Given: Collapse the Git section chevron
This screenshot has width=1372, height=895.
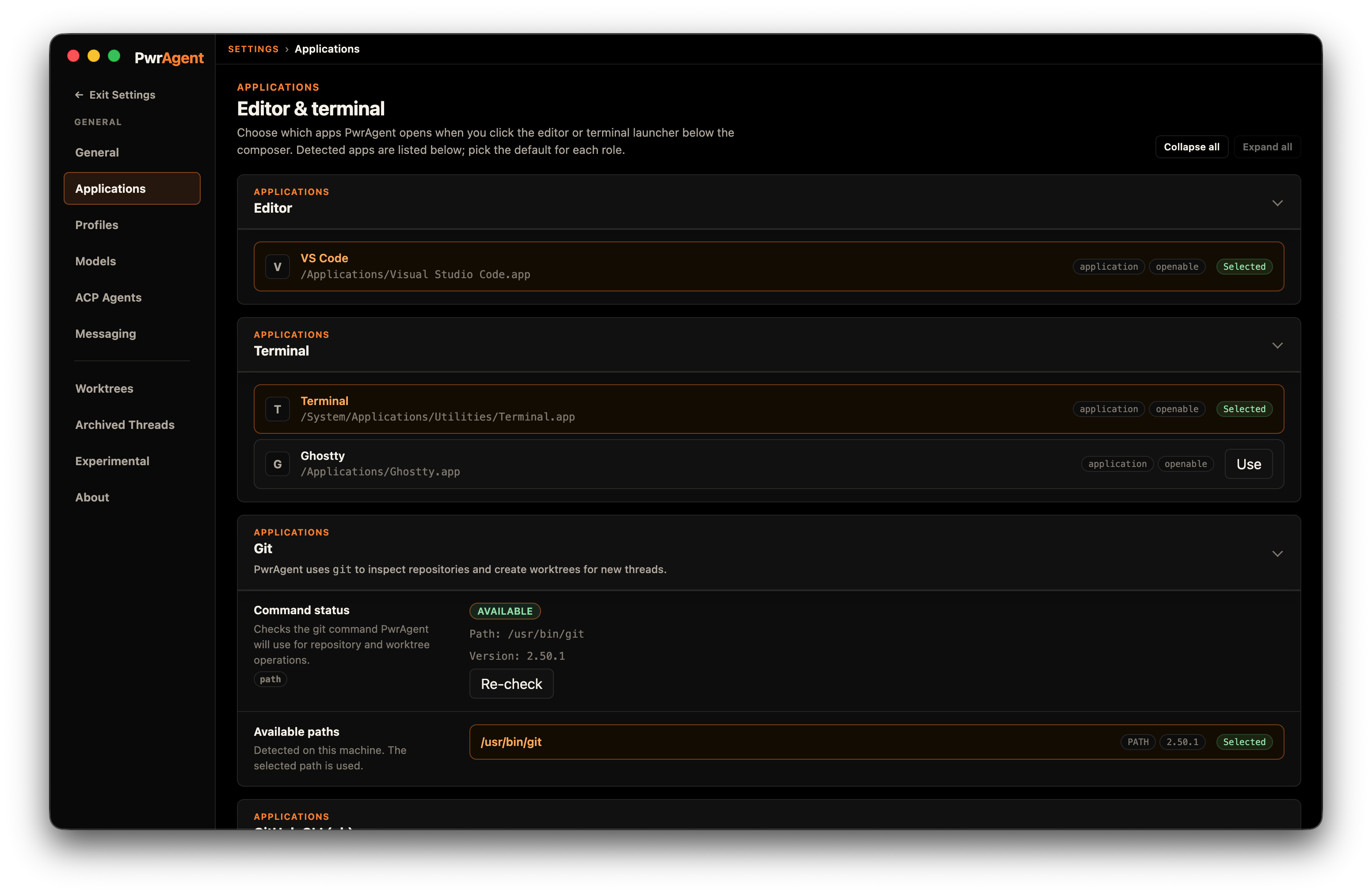Looking at the screenshot, I should coord(1277,553).
